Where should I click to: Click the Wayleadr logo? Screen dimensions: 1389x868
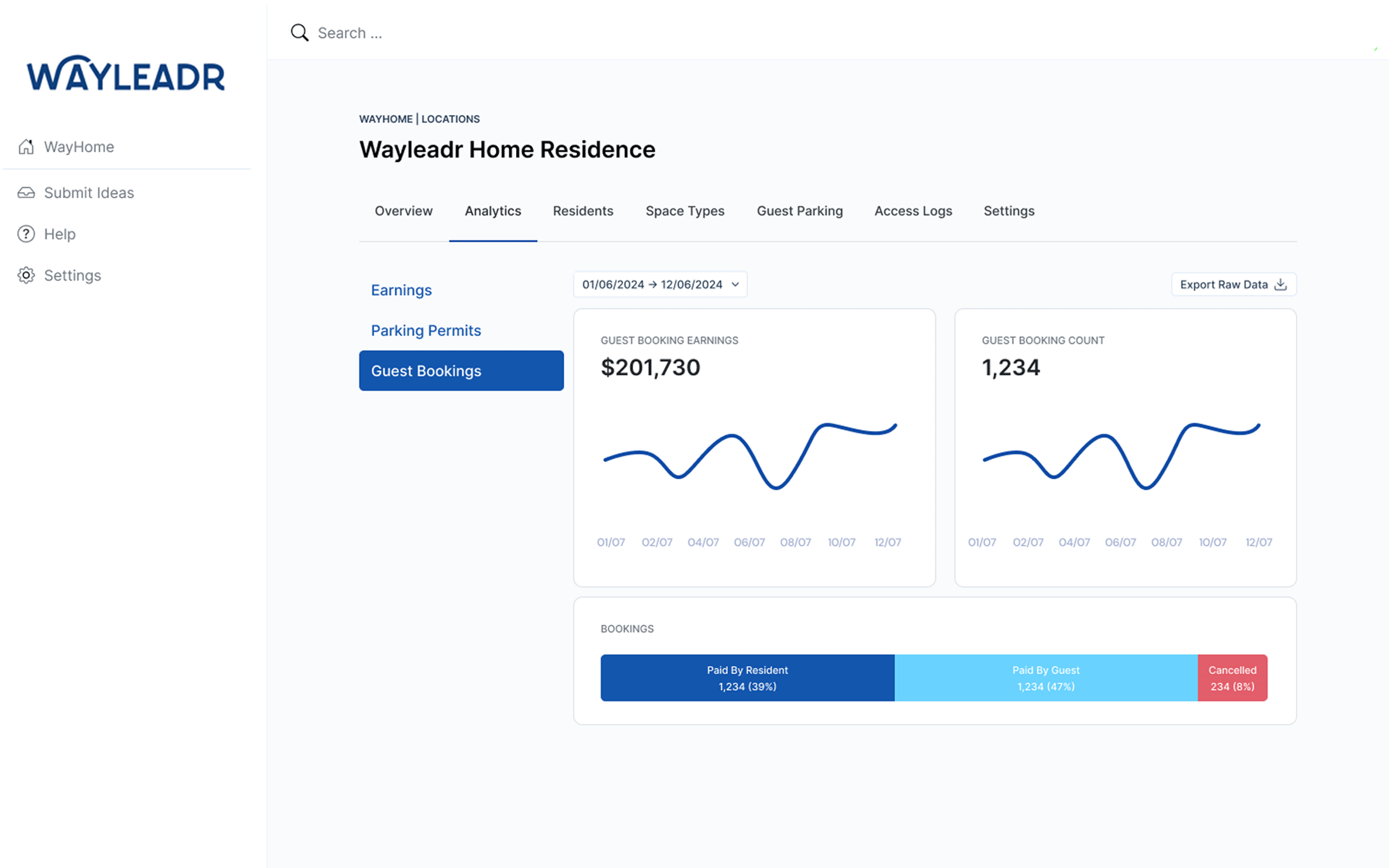pyautogui.click(x=126, y=73)
